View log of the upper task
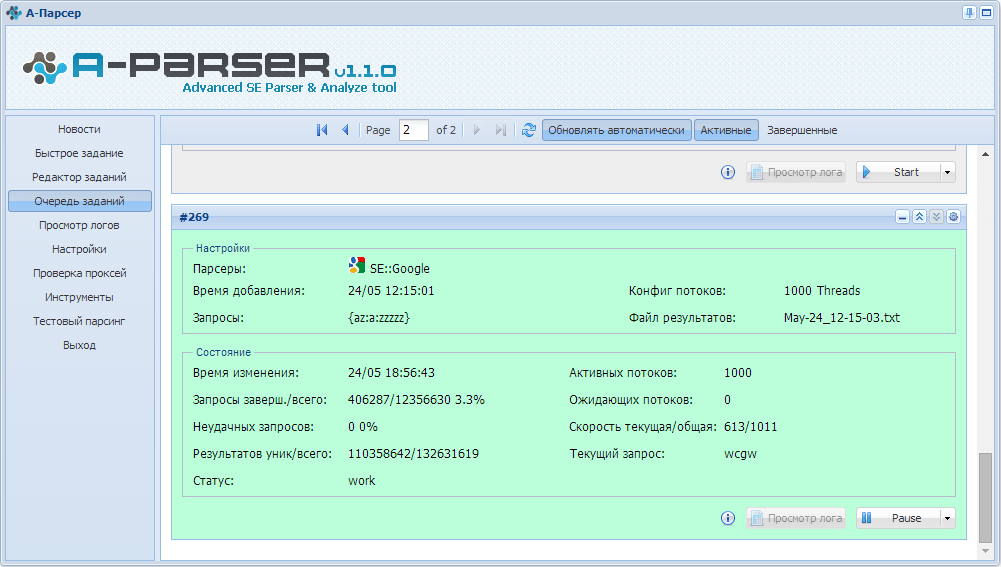 [796, 172]
